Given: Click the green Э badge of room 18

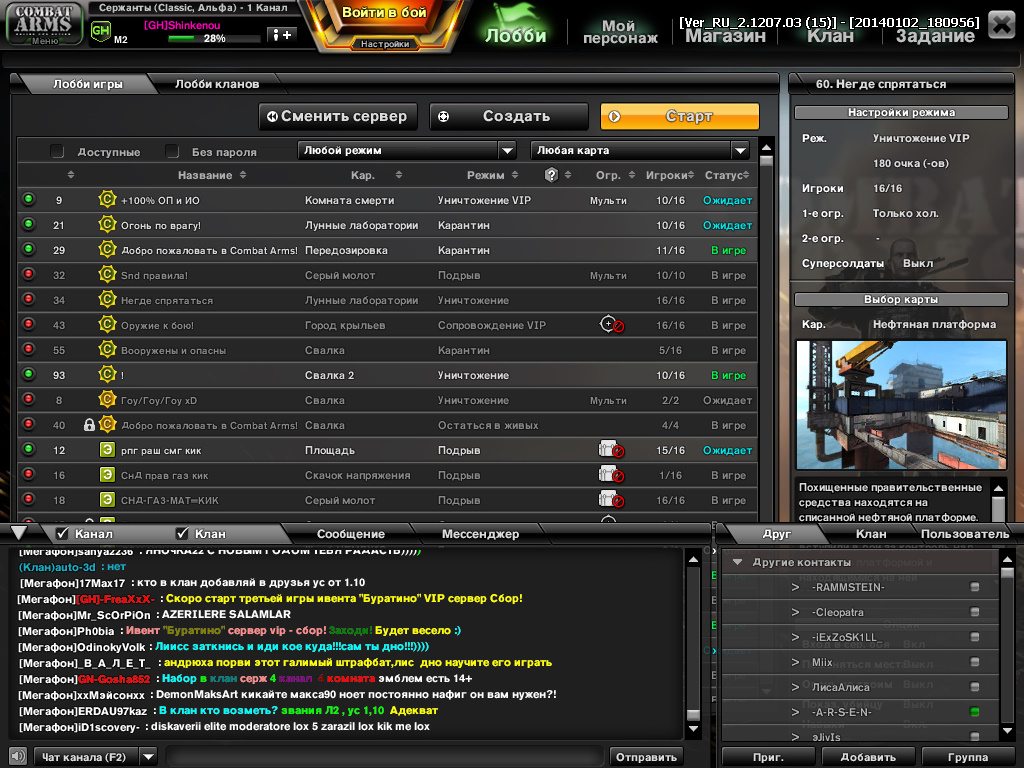Looking at the screenshot, I should pos(107,500).
